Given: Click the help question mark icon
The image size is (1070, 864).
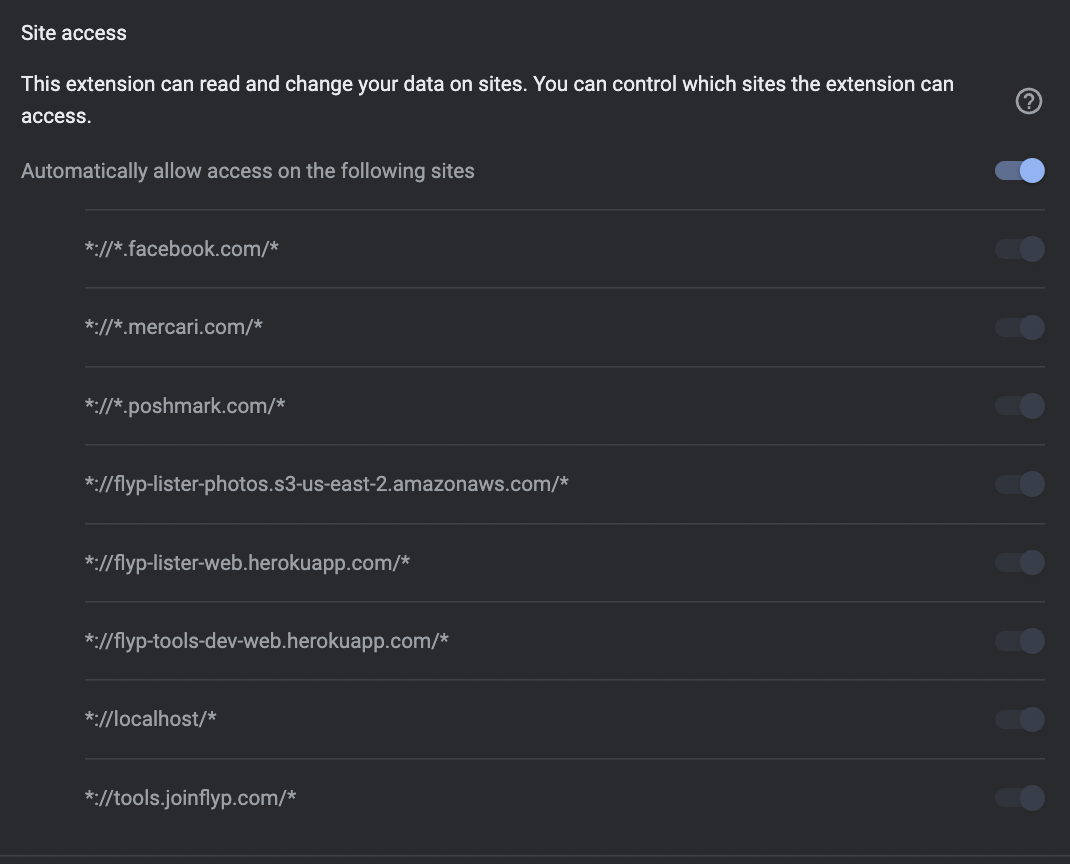Looking at the screenshot, I should click(x=1029, y=101).
